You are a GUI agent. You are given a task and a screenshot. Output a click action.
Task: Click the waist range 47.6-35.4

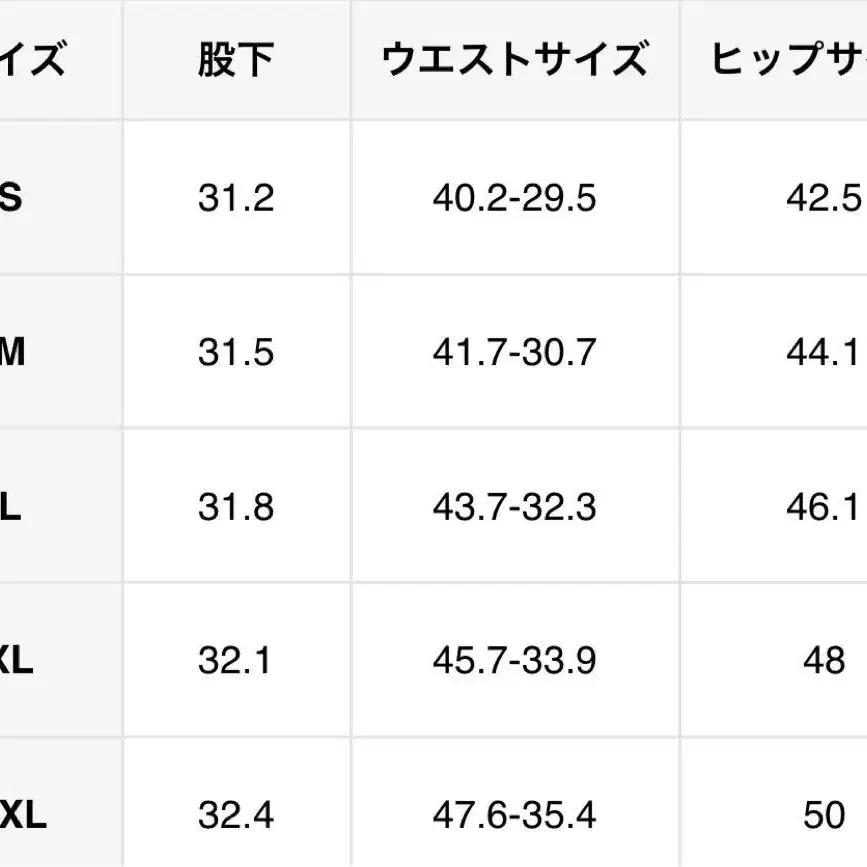(x=515, y=816)
